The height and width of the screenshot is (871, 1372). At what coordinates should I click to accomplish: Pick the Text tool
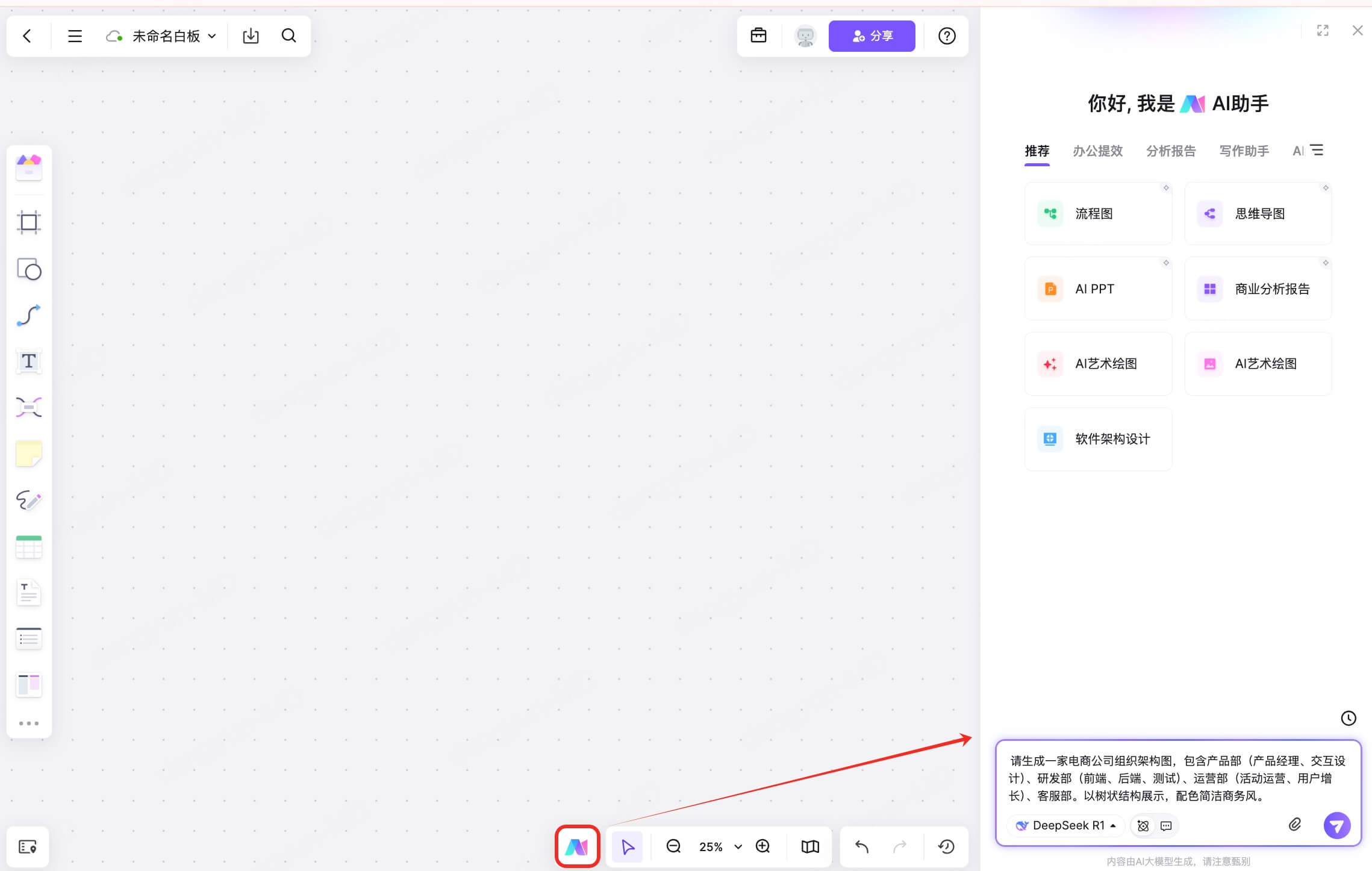click(28, 361)
